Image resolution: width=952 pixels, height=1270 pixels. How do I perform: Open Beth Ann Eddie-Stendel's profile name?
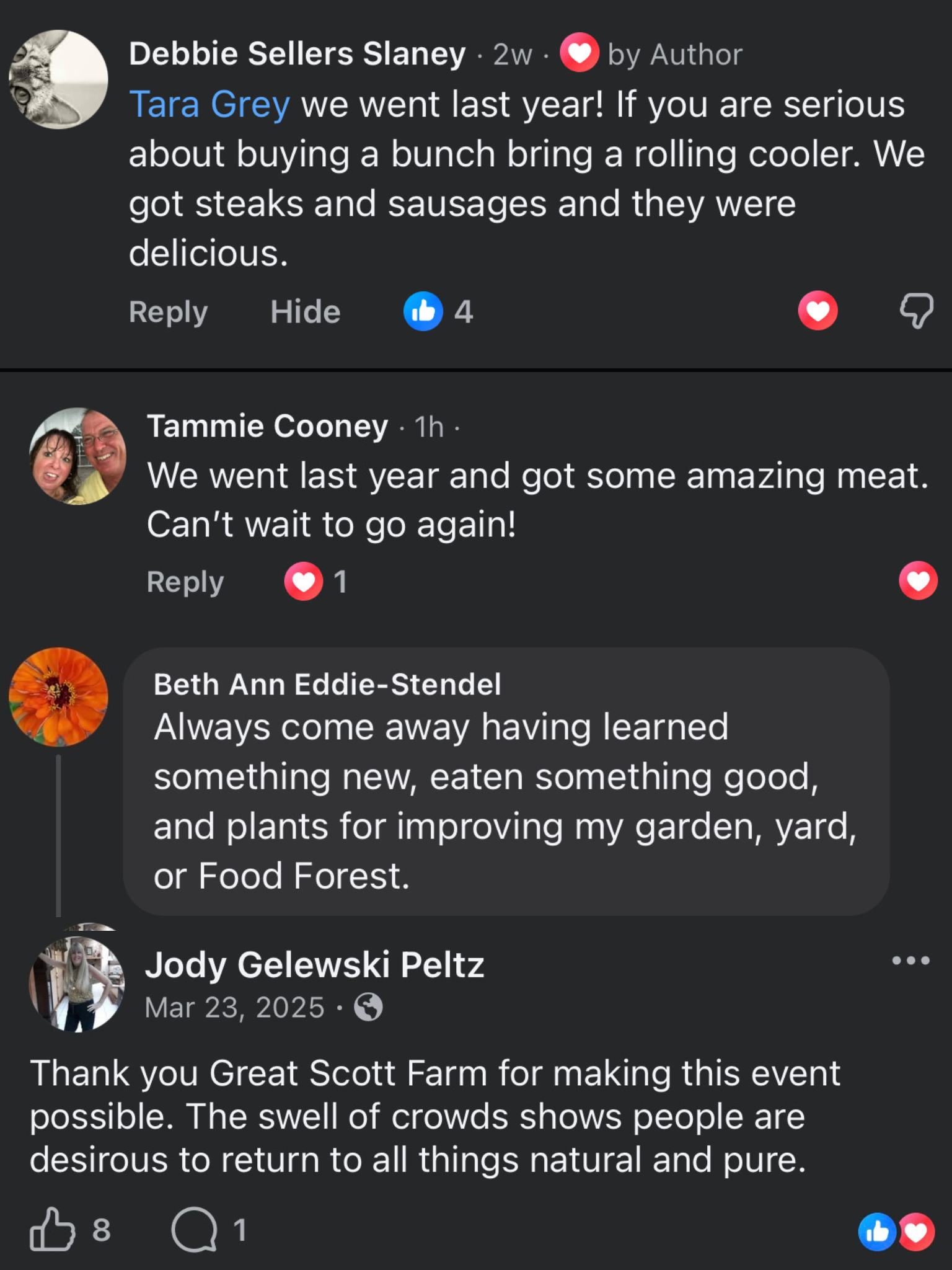pos(327,685)
